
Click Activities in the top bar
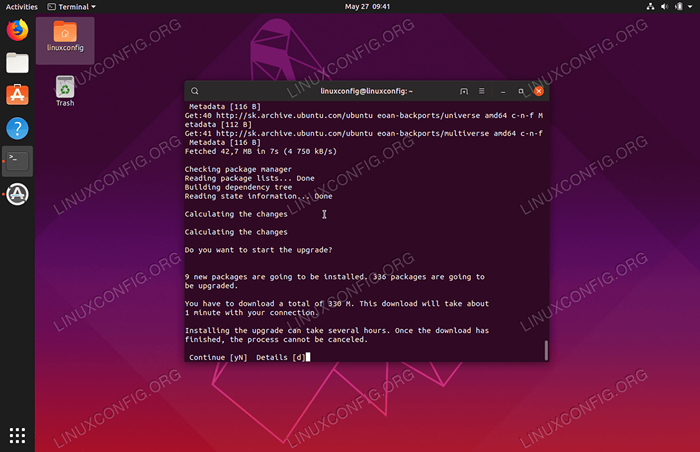point(22,6)
